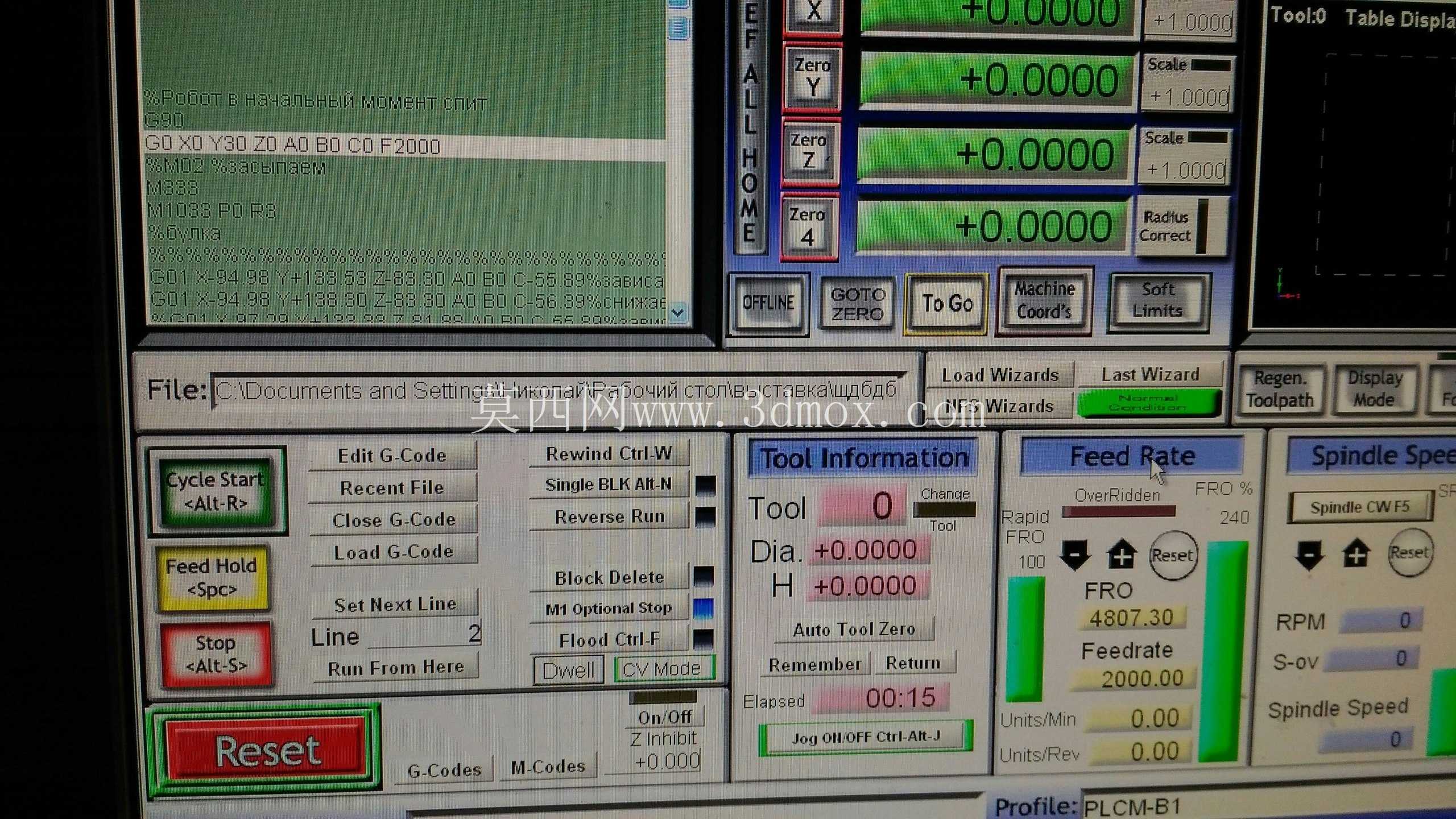Toggle Reverse Run

(610, 516)
